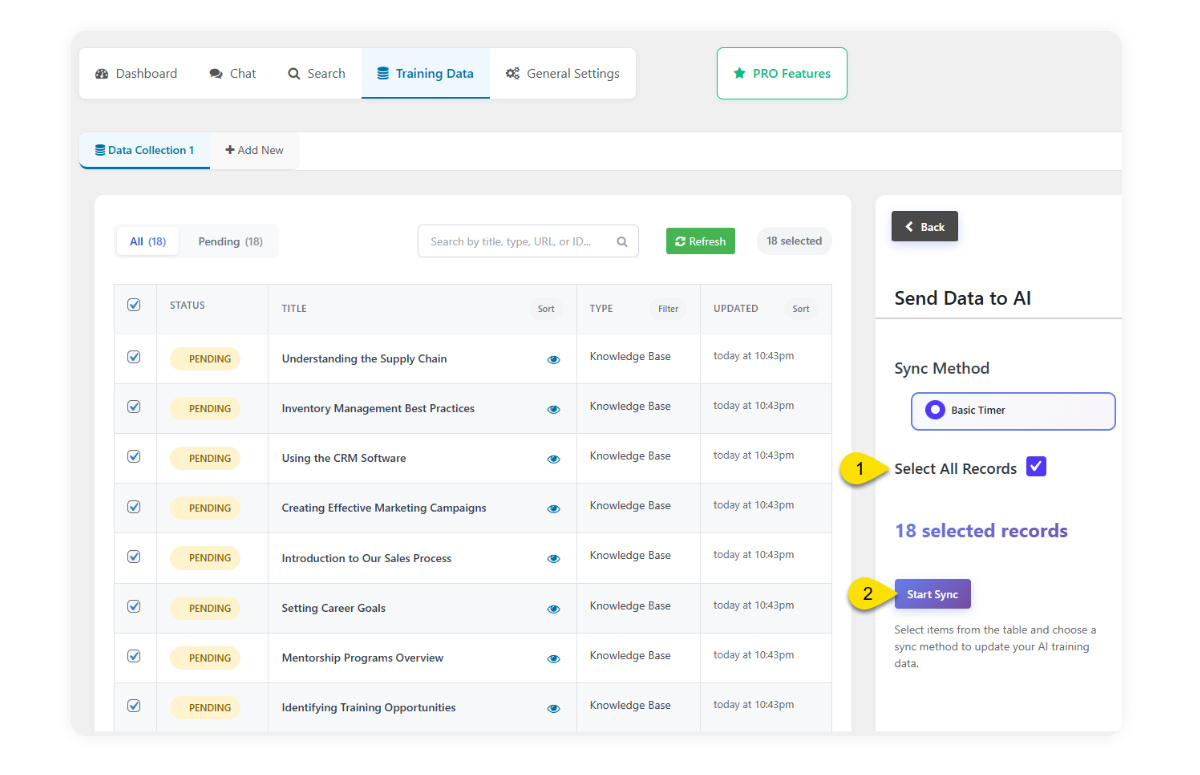Click the green Refresh button
Viewport: 1200px width, 775px height.
tap(700, 242)
